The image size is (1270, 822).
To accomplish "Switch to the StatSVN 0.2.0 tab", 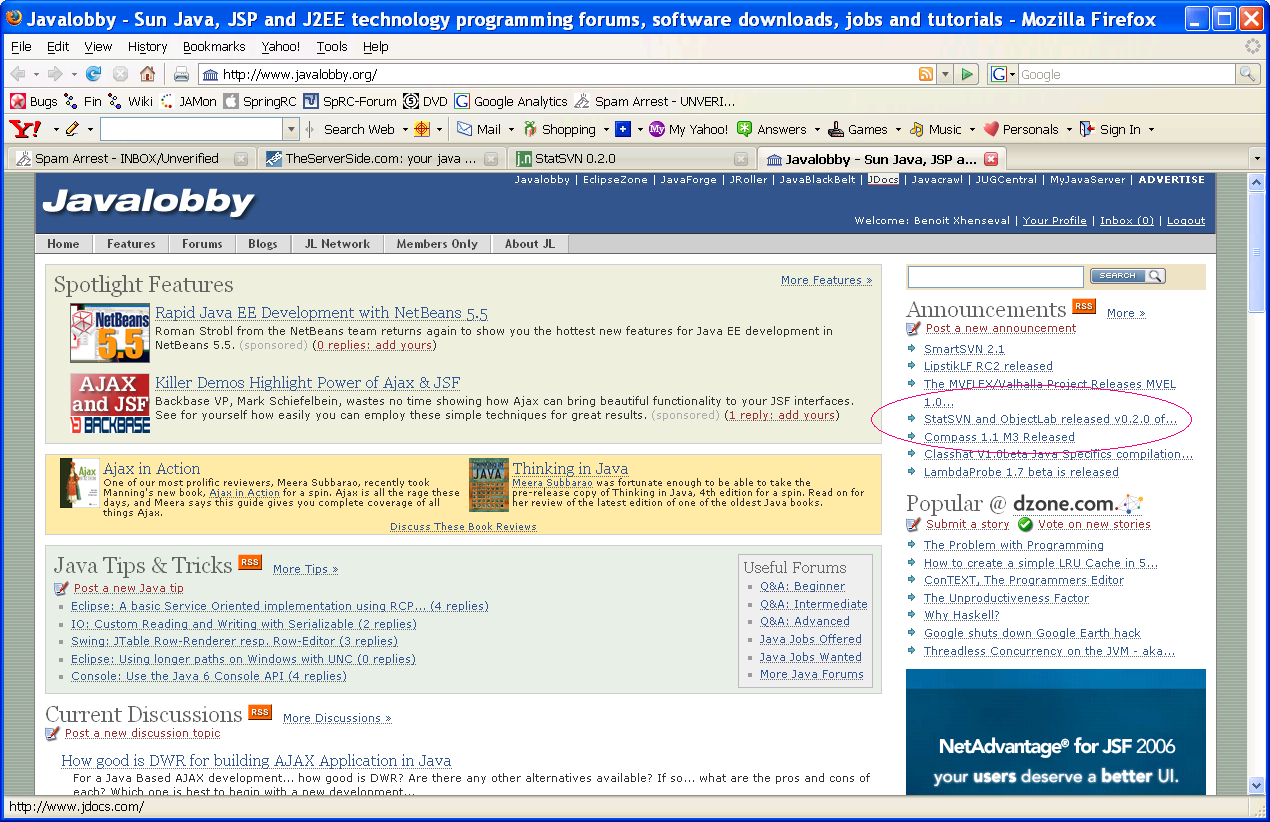I will tap(630, 158).
